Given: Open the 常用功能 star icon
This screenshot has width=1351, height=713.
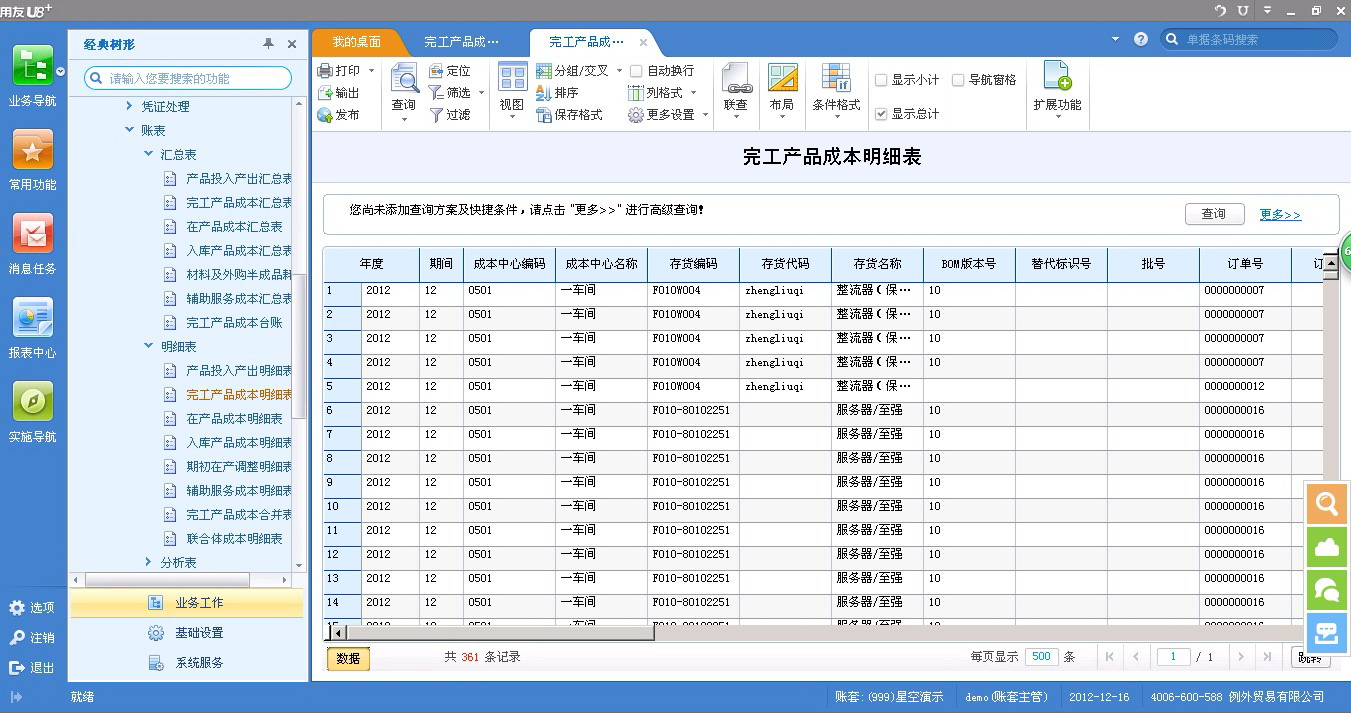Looking at the screenshot, I should click(x=32, y=150).
